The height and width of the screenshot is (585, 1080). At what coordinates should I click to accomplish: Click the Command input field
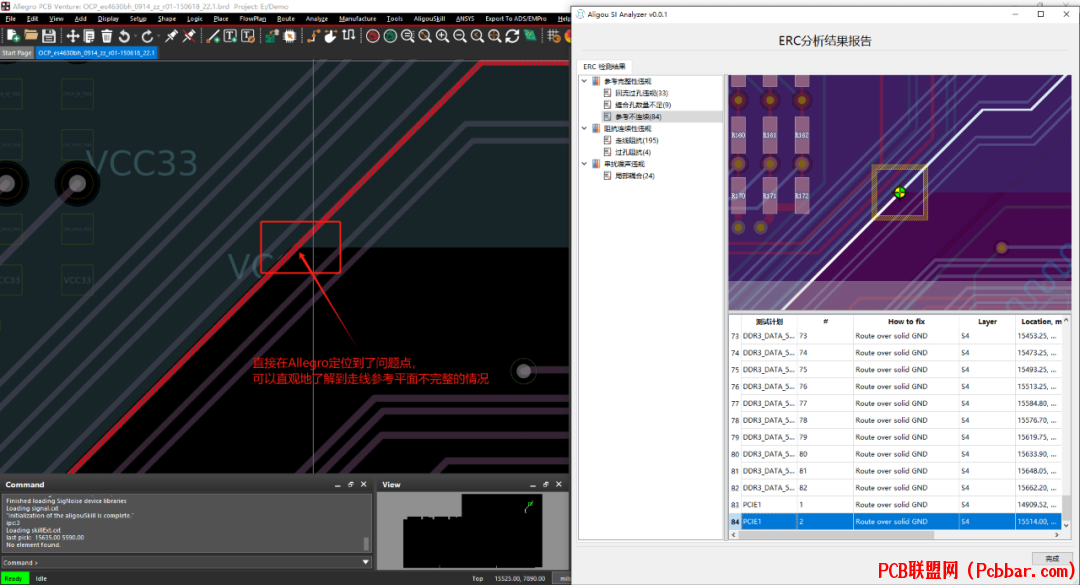click(x=186, y=562)
